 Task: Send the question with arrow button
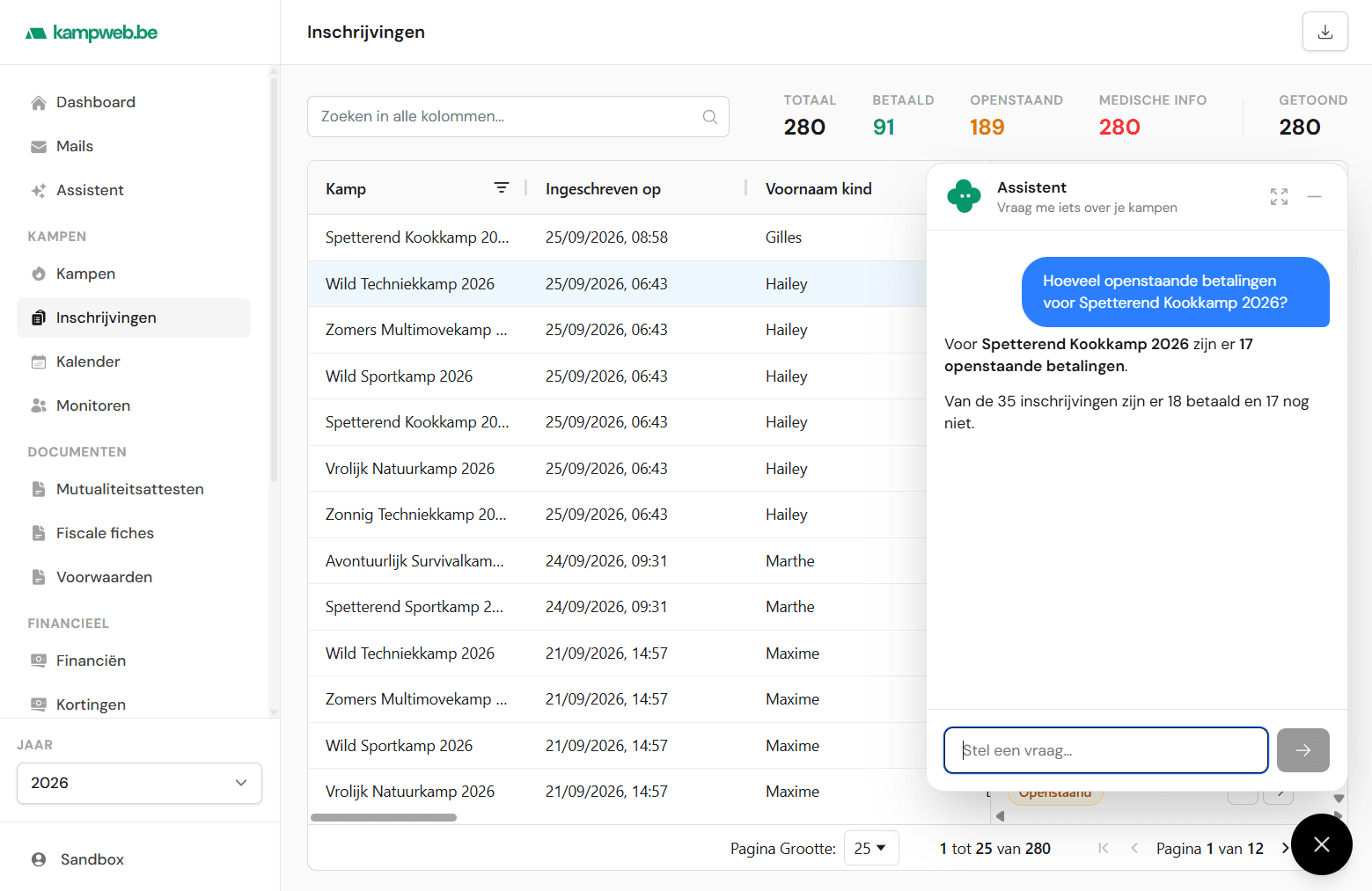coord(1303,750)
